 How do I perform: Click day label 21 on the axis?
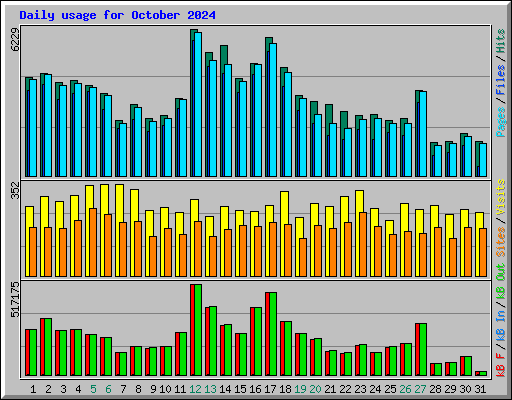pyautogui.click(x=330, y=389)
